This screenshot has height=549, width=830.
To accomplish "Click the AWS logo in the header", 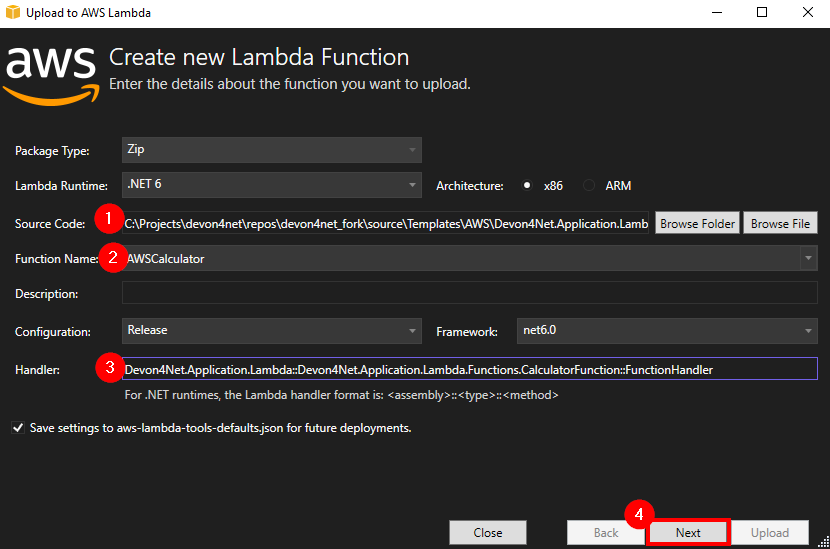I will tap(51, 75).
